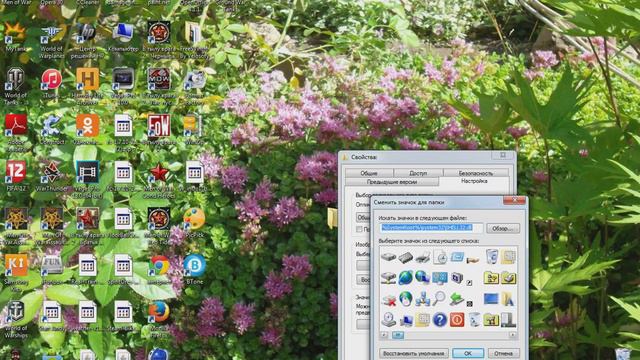Pick the empty Recycle Bin icon in list
Viewport: 640px width, 360px height.
click(x=474, y=320)
